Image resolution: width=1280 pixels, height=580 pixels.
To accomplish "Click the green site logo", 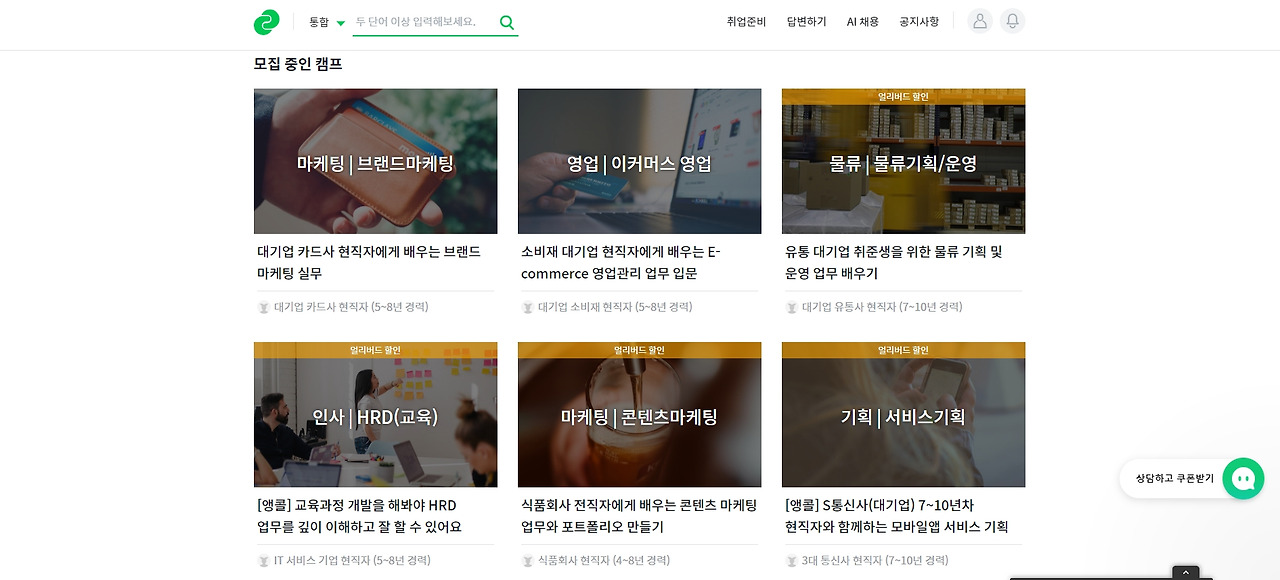I will pyautogui.click(x=267, y=22).
